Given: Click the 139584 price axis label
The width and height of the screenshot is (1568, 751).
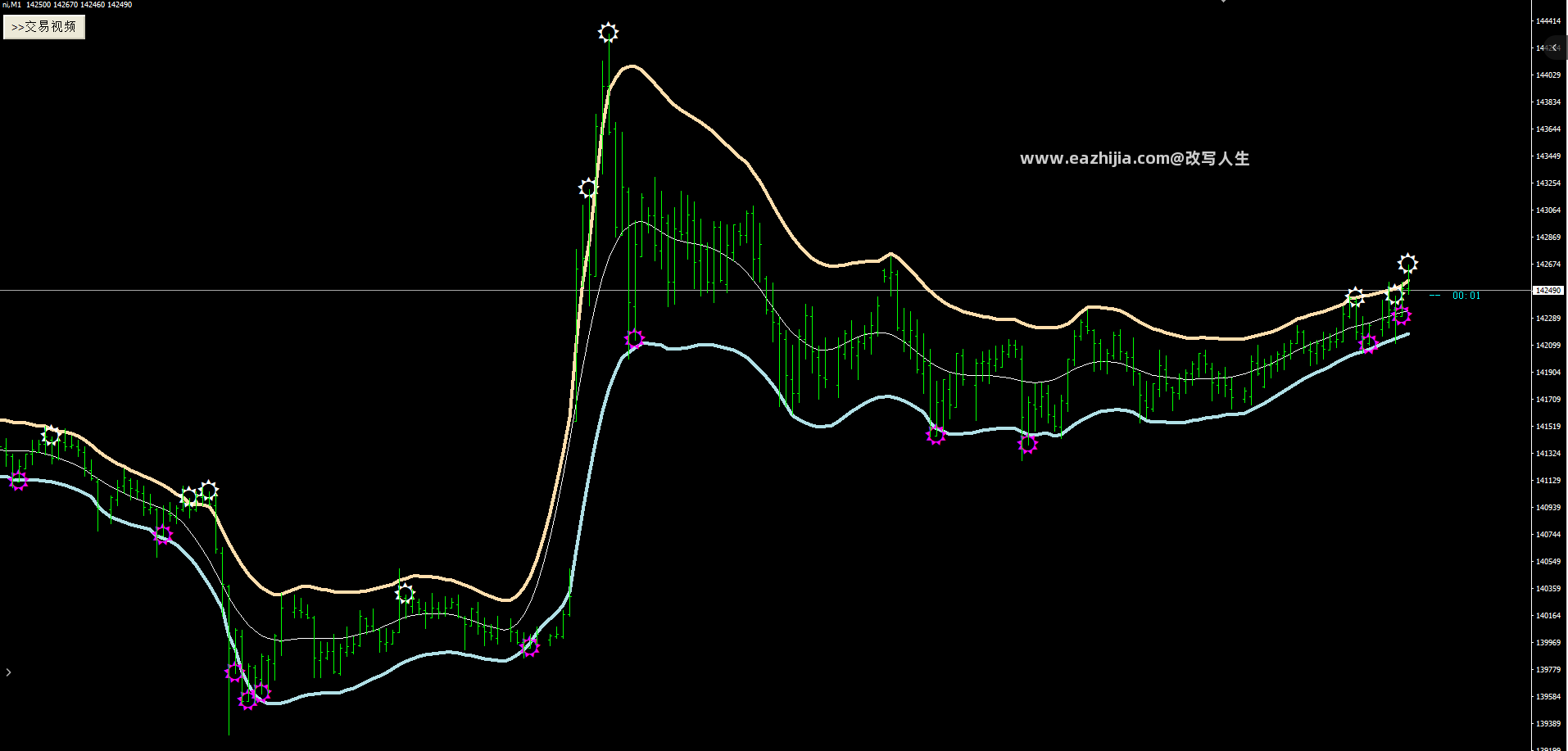Looking at the screenshot, I should click(1548, 696).
